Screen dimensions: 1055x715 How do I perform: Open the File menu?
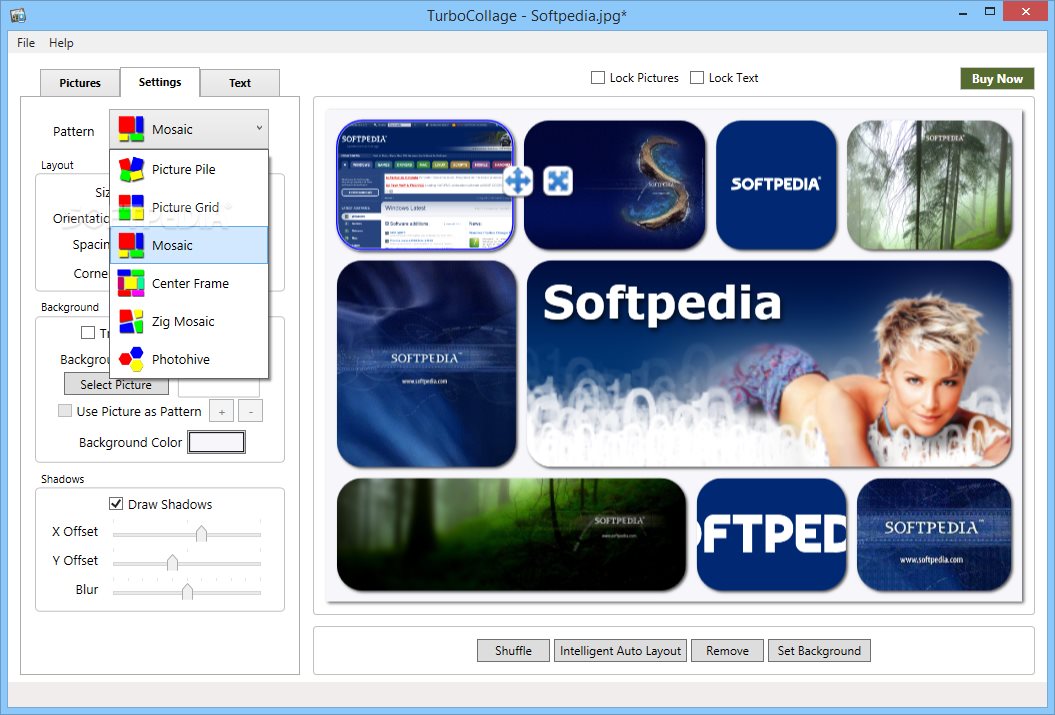pyautogui.click(x=26, y=42)
